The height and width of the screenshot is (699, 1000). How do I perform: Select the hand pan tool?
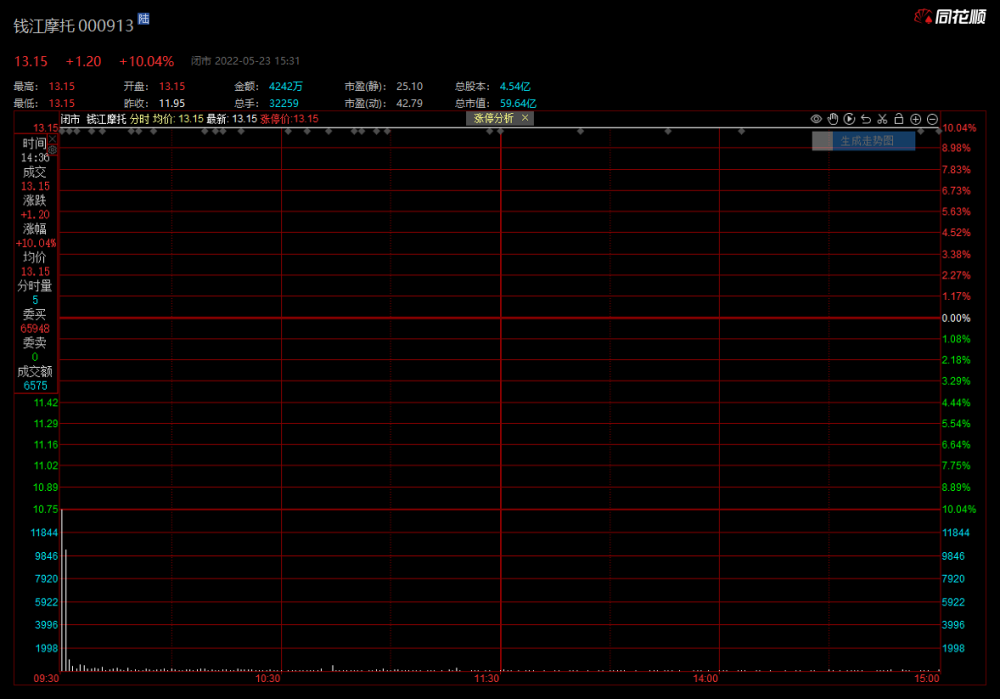point(832,119)
